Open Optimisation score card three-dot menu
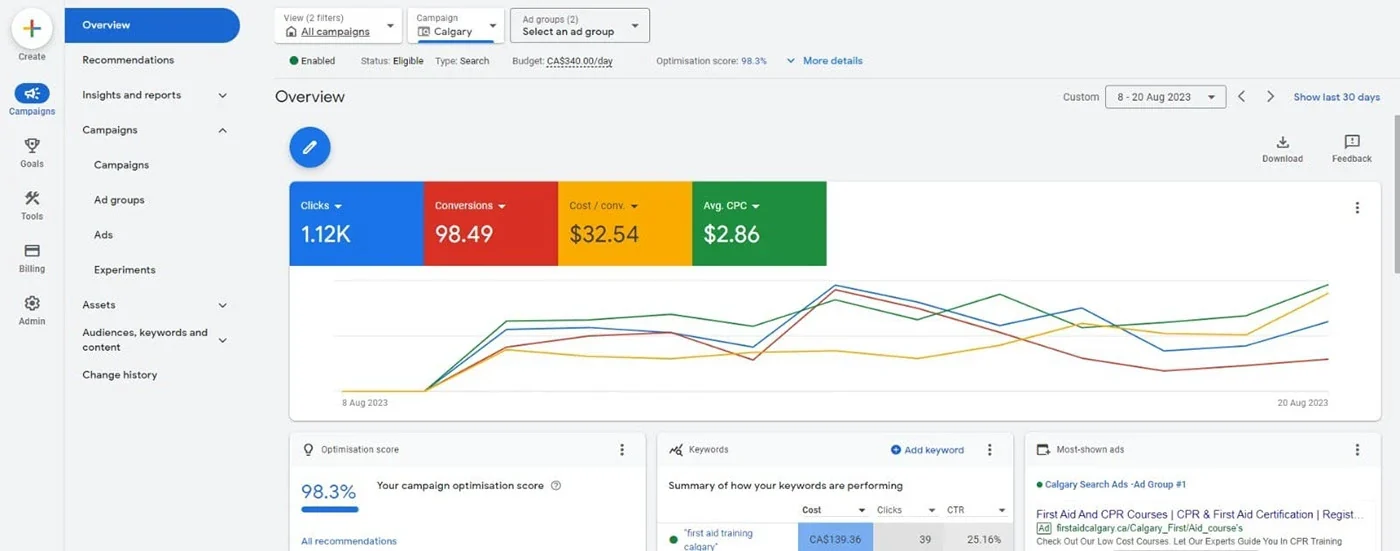This screenshot has height=551, width=1400. point(621,450)
